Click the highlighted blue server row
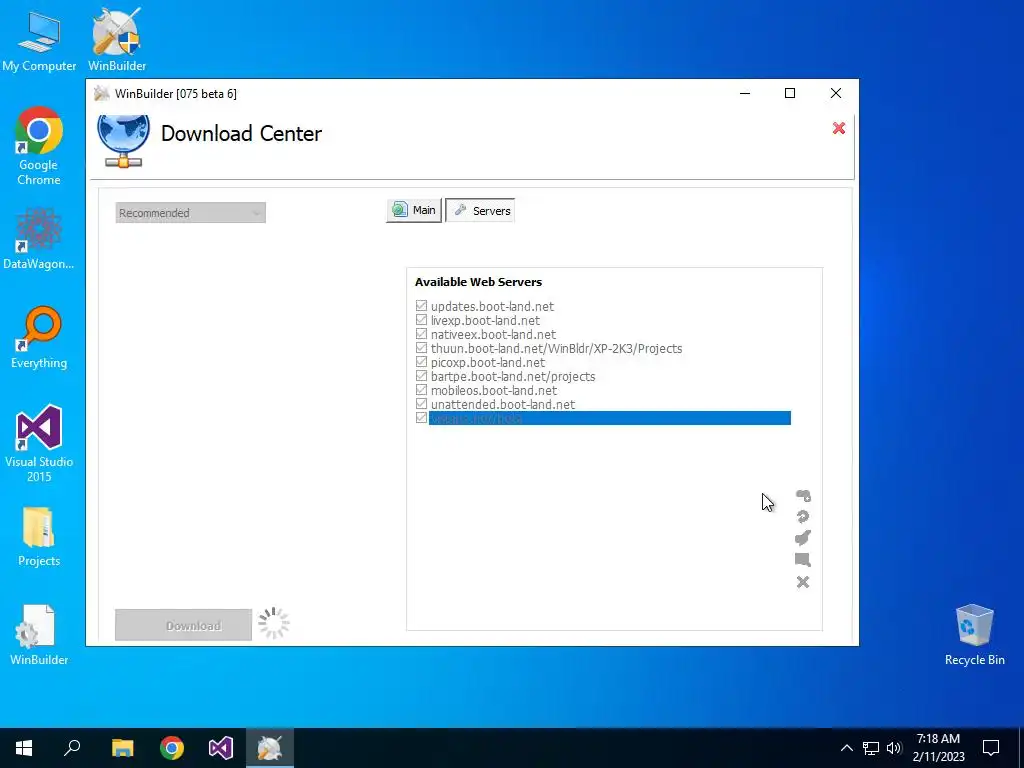Image resolution: width=1024 pixels, height=768 pixels. (609, 418)
